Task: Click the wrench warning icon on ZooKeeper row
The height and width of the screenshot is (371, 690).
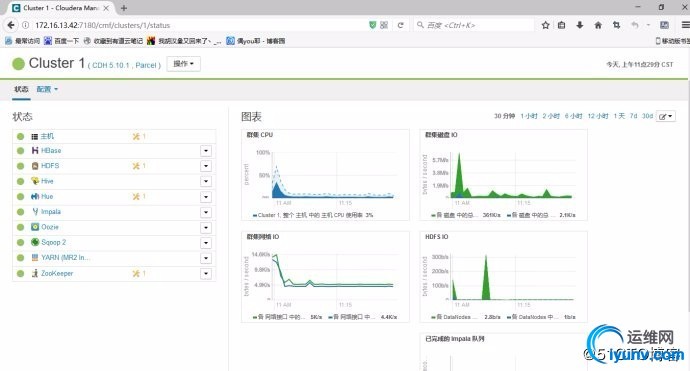Action: (x=136, y=273)
